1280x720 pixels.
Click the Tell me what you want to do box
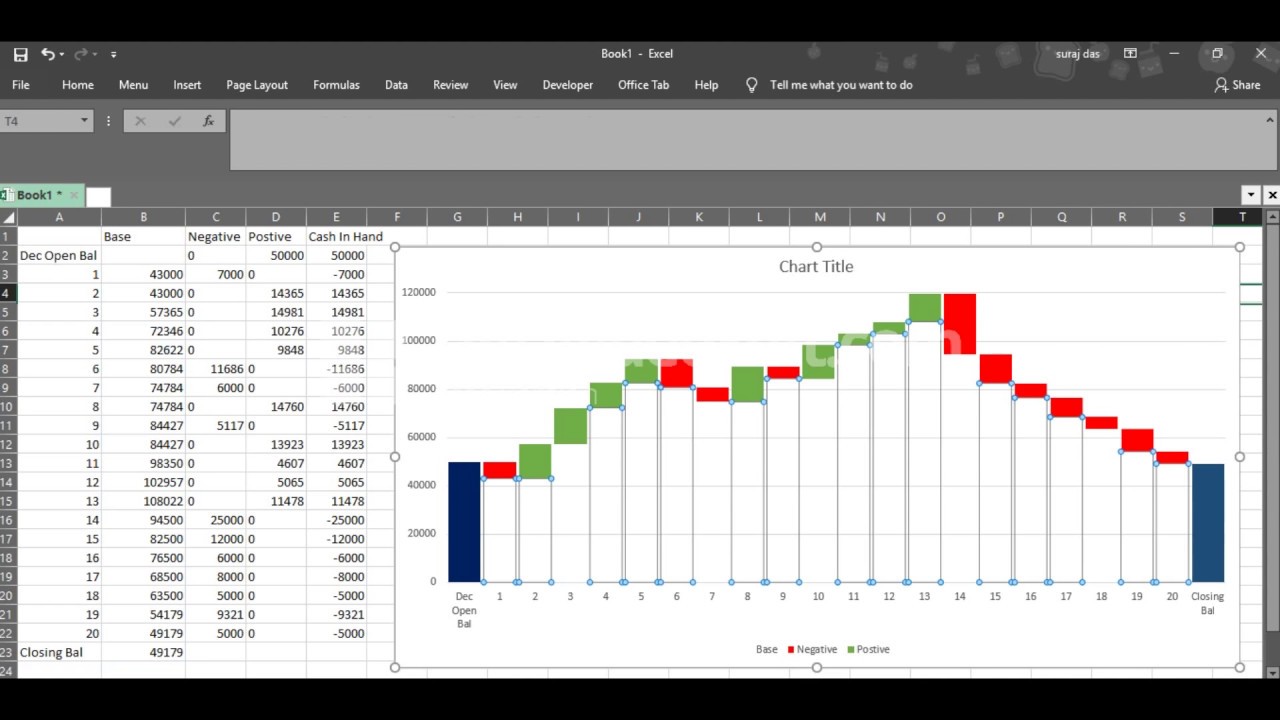tap(841, 85)
